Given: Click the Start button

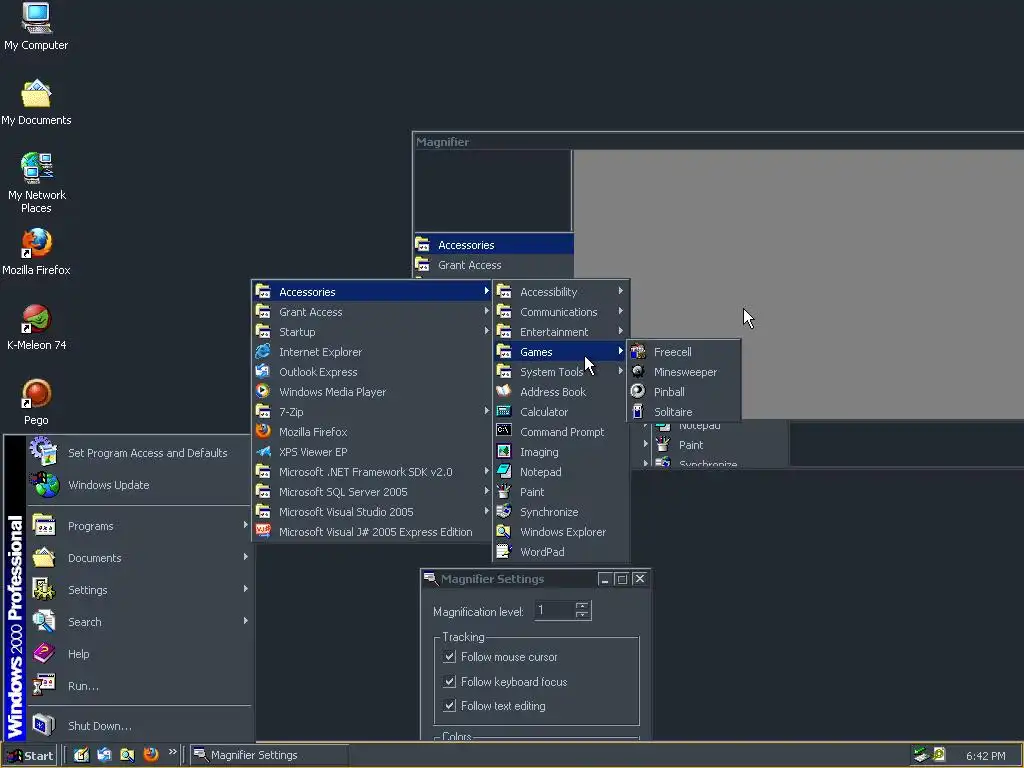Looking at the screenshot, I should click(x=30, y=756).
